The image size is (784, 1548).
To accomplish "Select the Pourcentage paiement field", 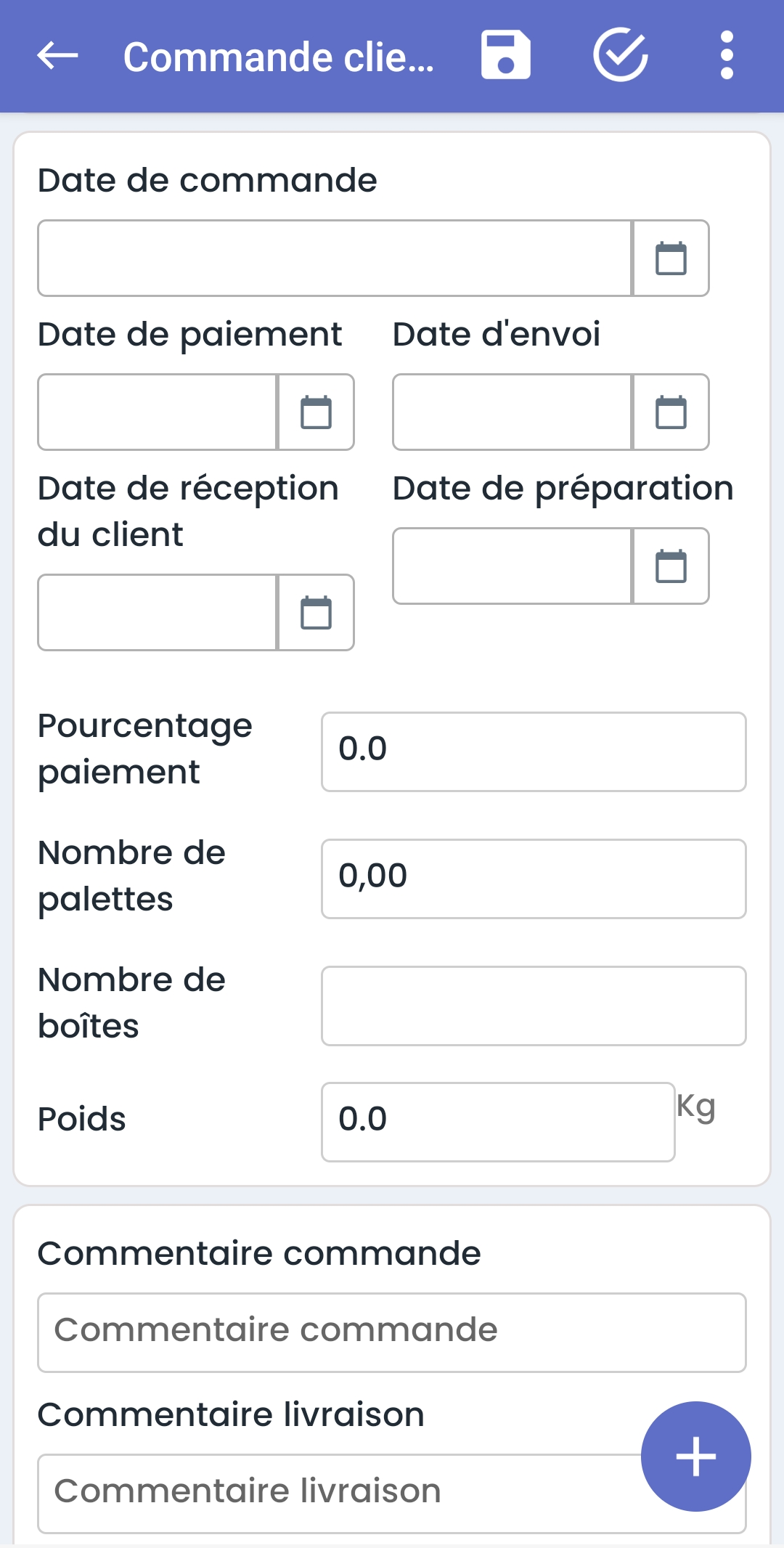I will click(534, 752).
